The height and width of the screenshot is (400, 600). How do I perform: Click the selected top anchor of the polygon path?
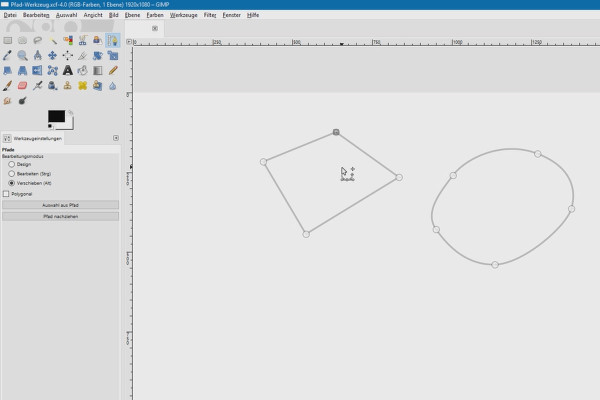pyautogui.click(x=336, y=132)
